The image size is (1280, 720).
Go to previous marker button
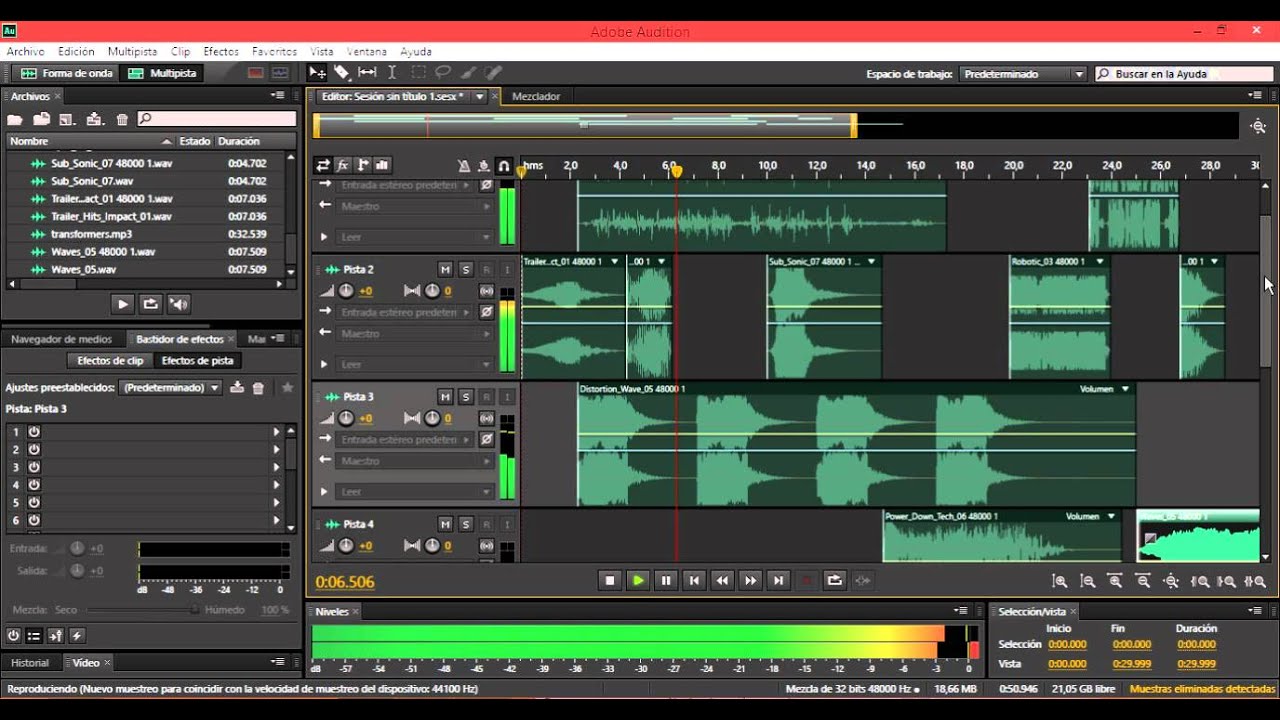pyautogui.click(x=694, y=580)
